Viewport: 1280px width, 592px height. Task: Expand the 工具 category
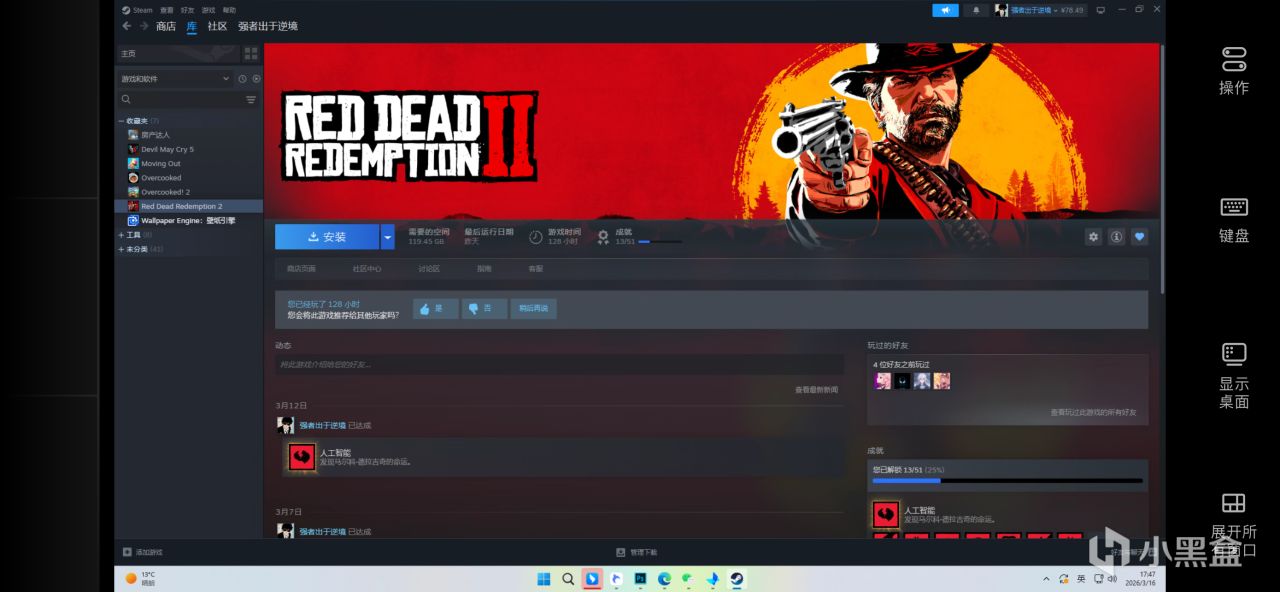(x=121, y=234)
